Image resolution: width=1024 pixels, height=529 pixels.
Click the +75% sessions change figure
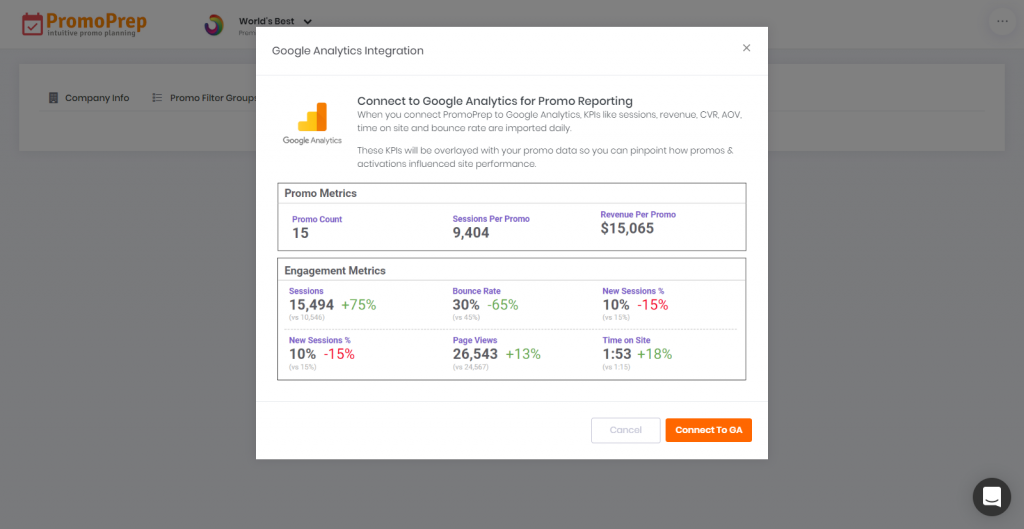point(359,305)
